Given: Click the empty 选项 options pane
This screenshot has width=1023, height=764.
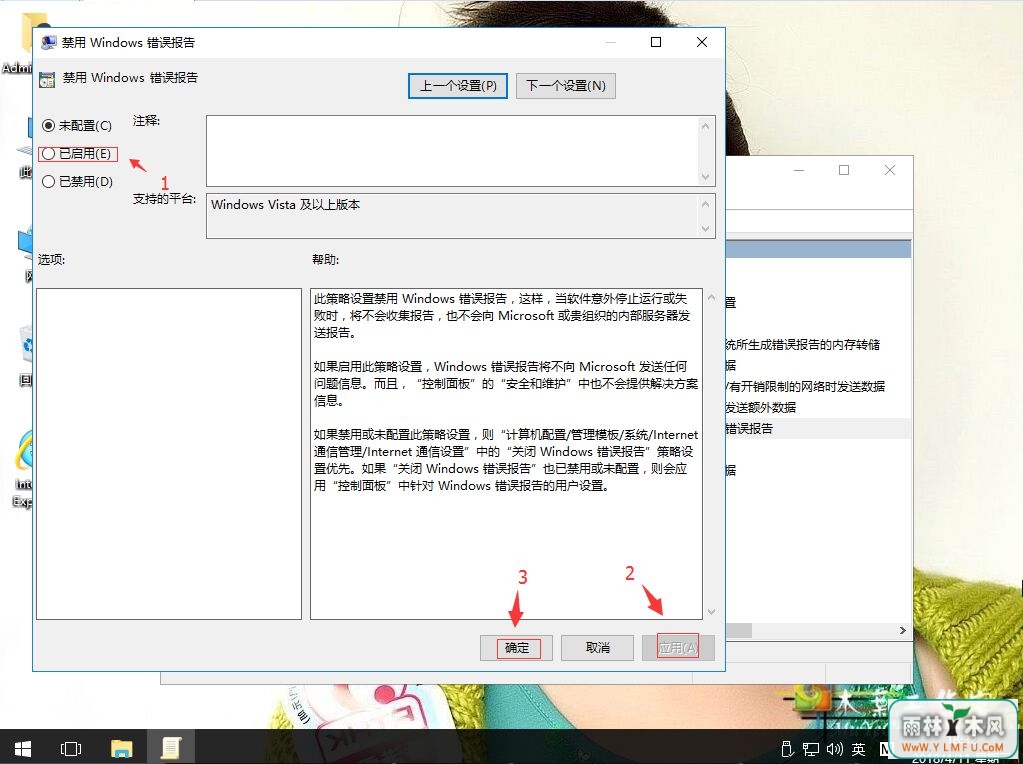Looking at the screenshot, I should 169,454.
